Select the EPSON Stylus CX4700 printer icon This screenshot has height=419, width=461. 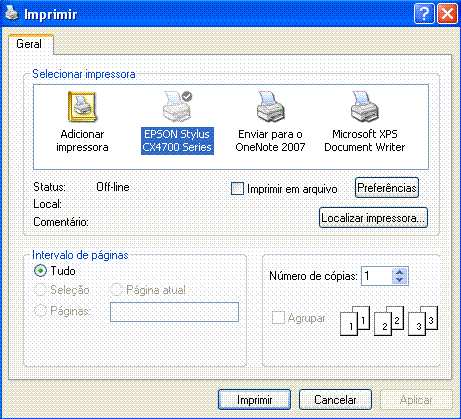pyautogui.click(x=177, y=107)
